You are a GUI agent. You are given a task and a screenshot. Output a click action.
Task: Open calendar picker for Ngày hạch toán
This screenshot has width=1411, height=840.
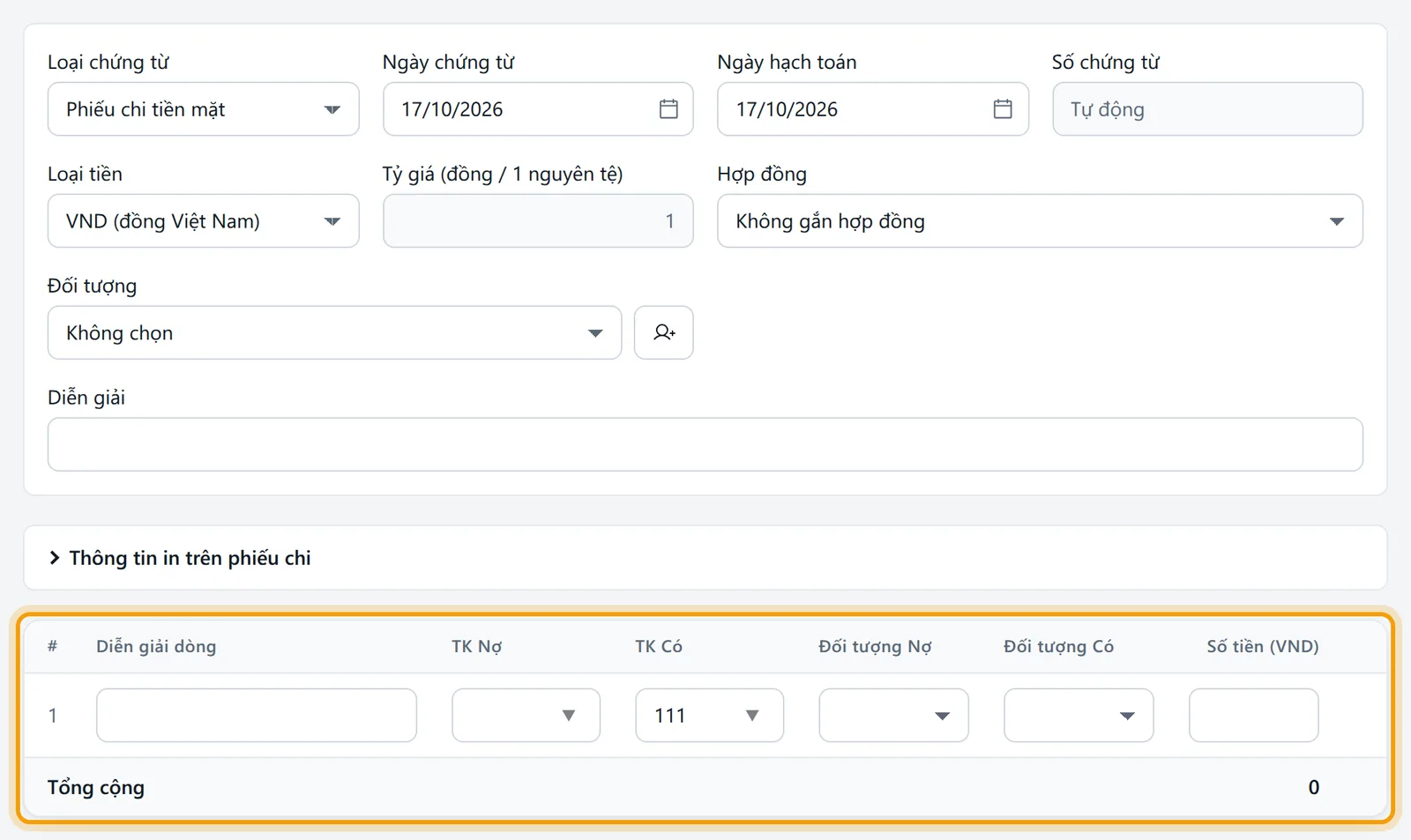(1003, 109)
